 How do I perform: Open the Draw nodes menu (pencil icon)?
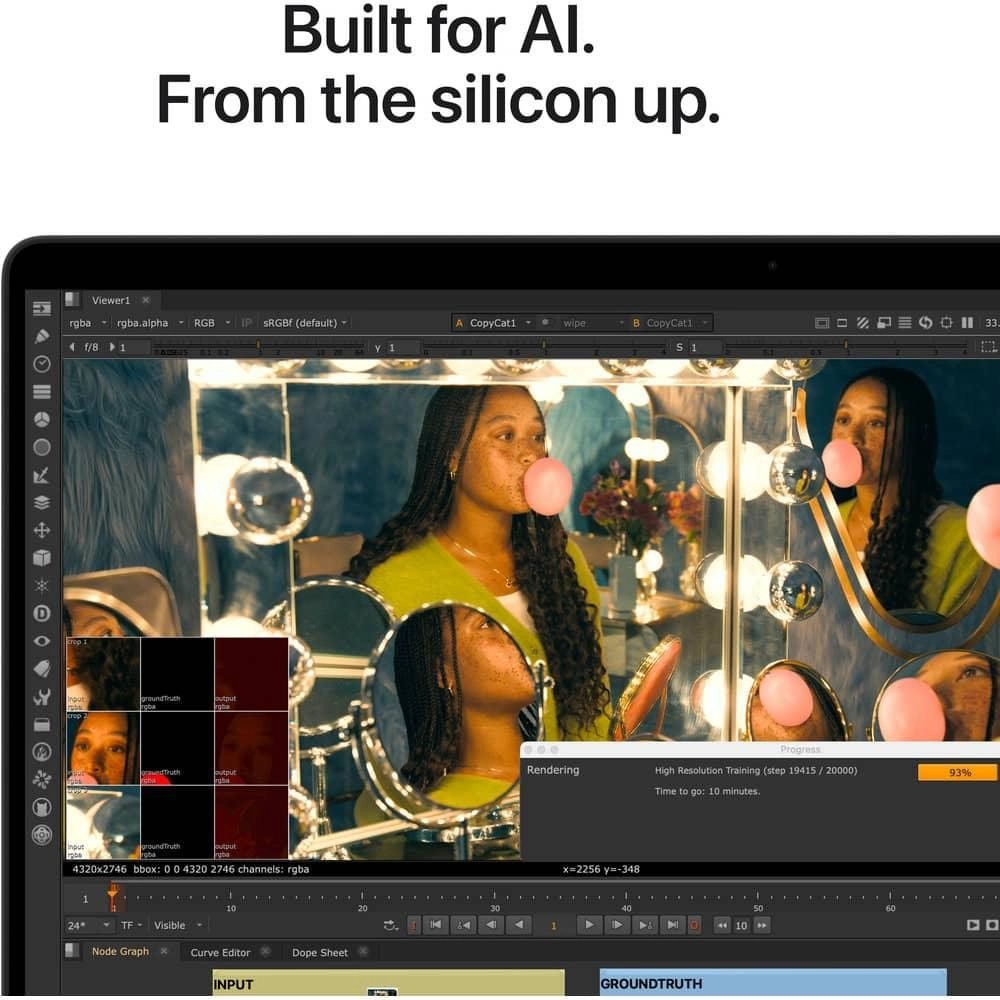(x=42, y=336)
